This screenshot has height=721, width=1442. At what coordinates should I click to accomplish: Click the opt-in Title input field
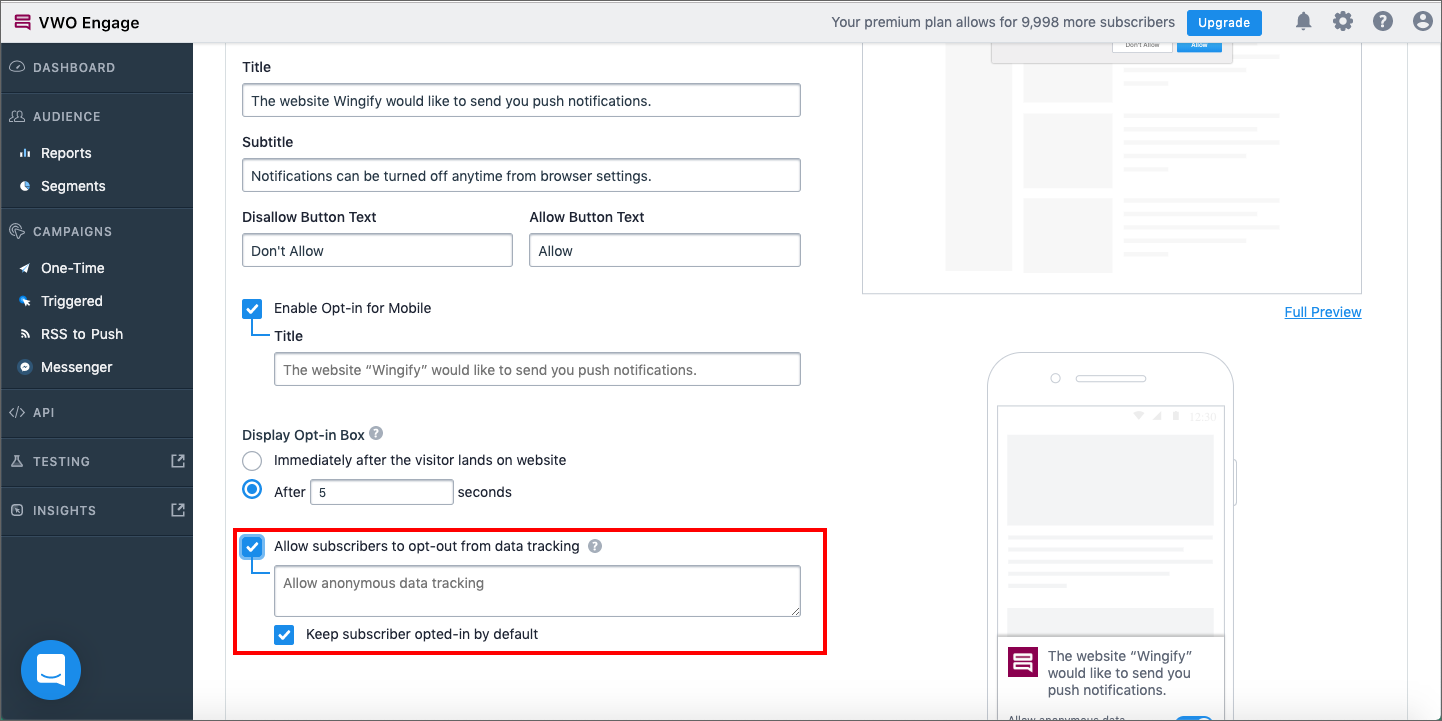point(521,100)
